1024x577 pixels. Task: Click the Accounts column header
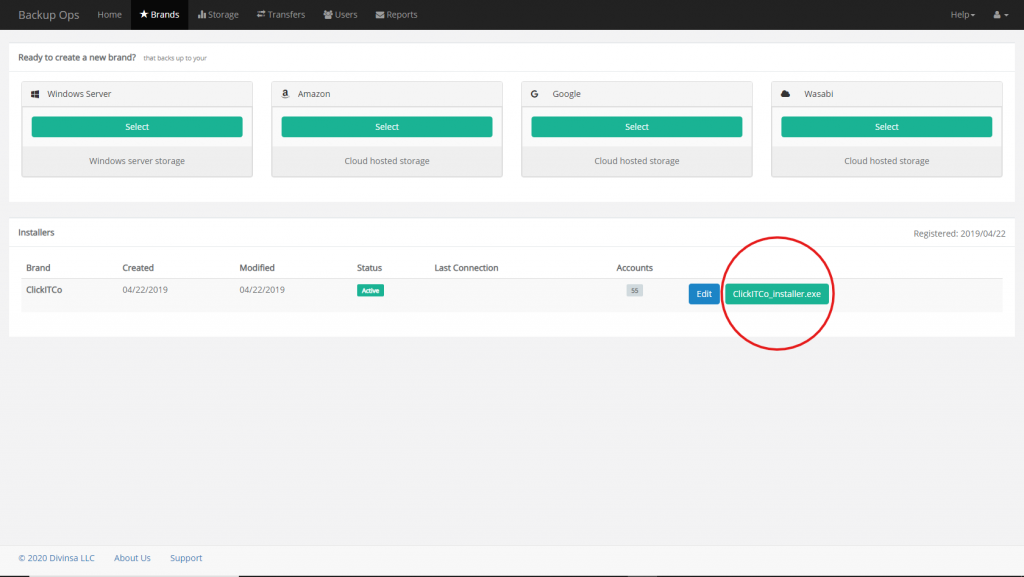pyautogui.click(x=634, y=268)
